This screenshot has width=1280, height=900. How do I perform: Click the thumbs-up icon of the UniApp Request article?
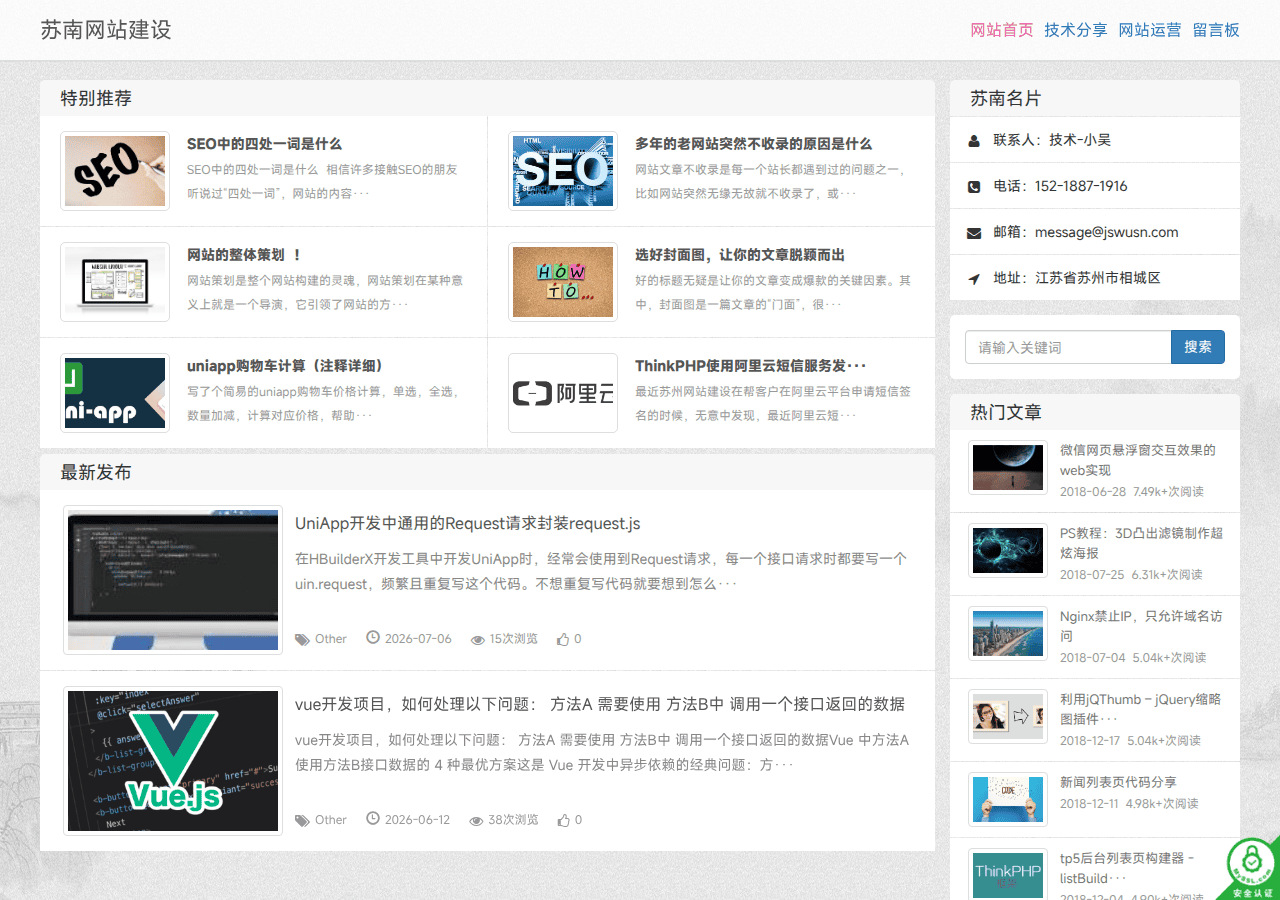tap(564, 639)
